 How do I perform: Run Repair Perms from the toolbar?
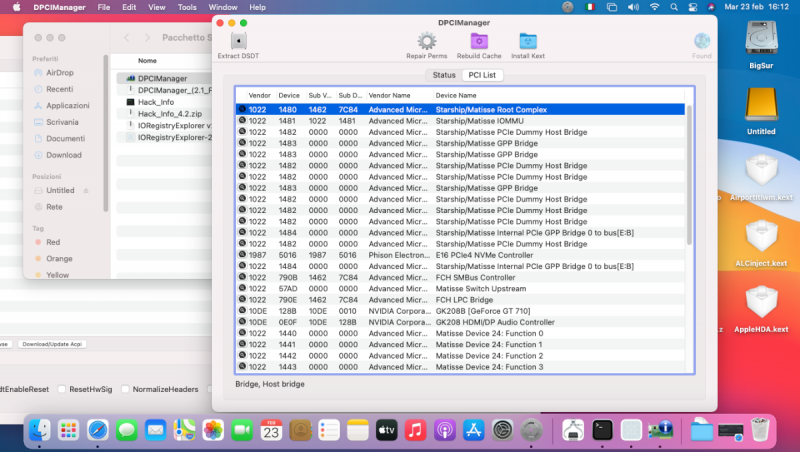pos(427,42)
